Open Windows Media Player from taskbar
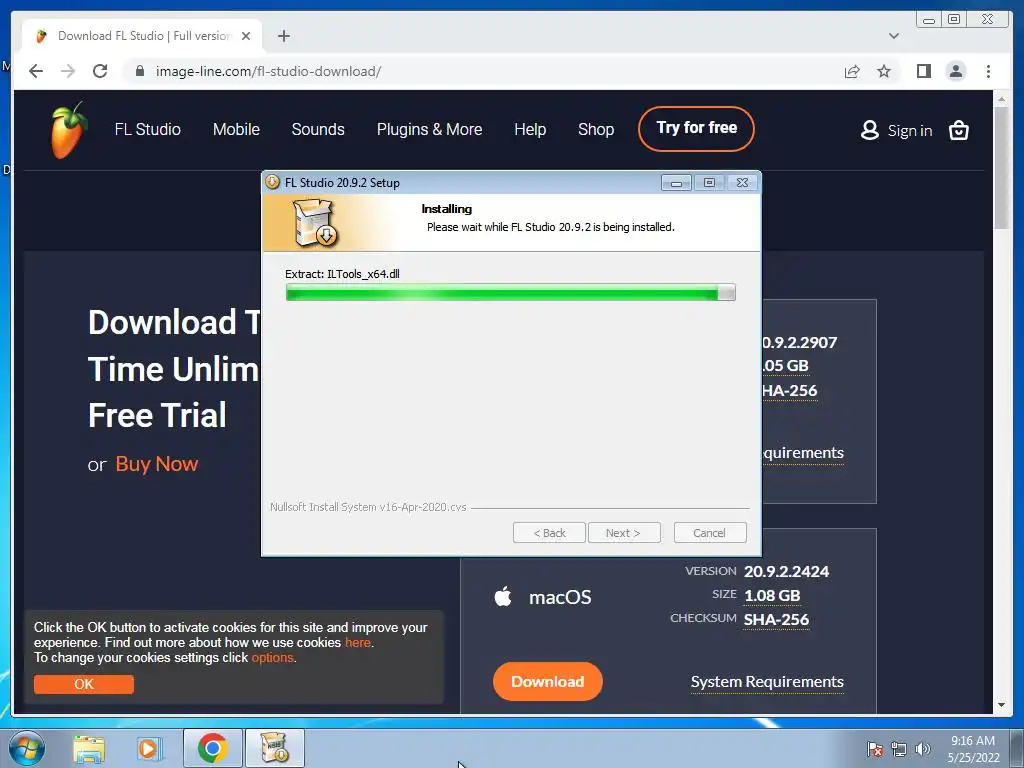 point(149,748)
